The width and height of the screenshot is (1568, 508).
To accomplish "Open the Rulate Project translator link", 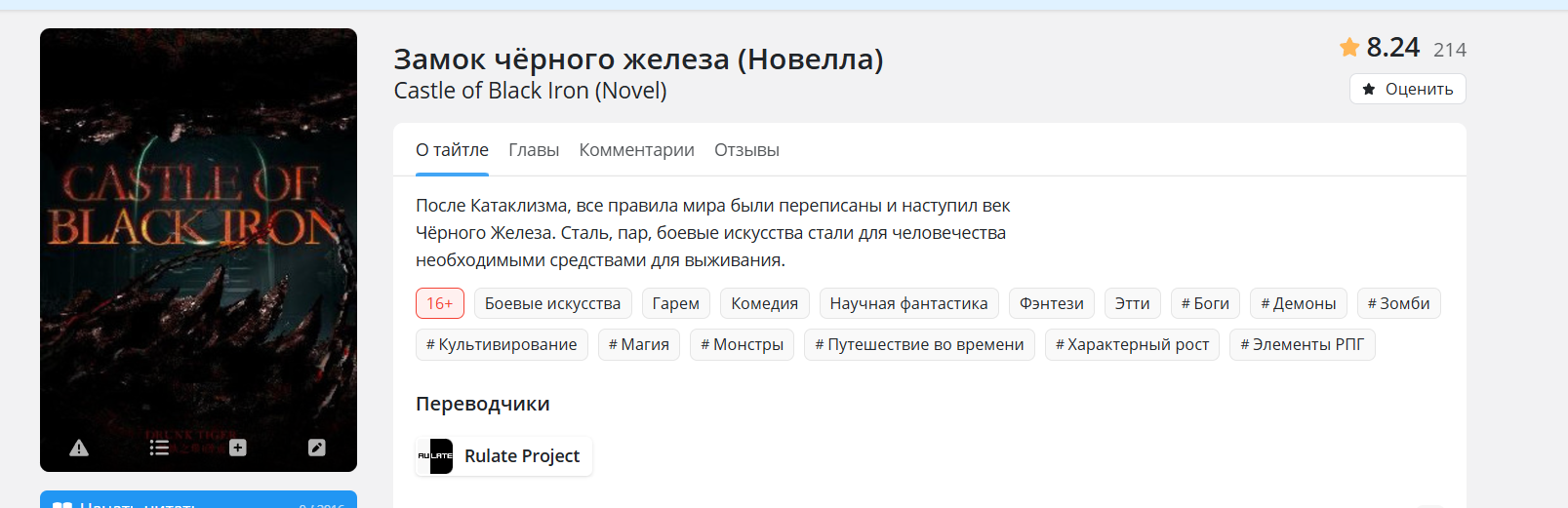I will [521, 456].
